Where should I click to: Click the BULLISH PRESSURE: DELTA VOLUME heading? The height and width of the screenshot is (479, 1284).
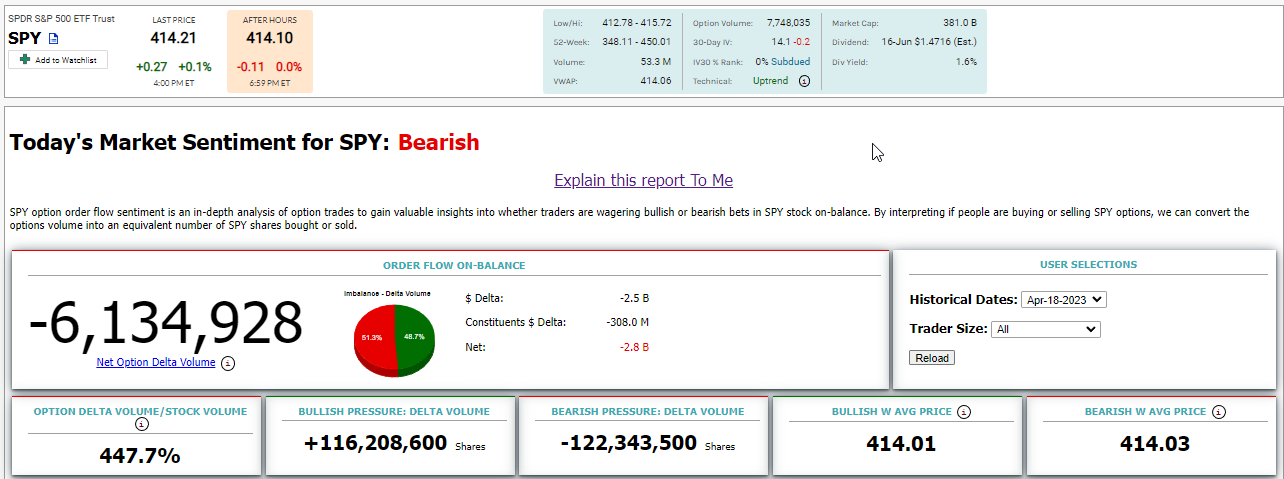click(x=394, y=411)
